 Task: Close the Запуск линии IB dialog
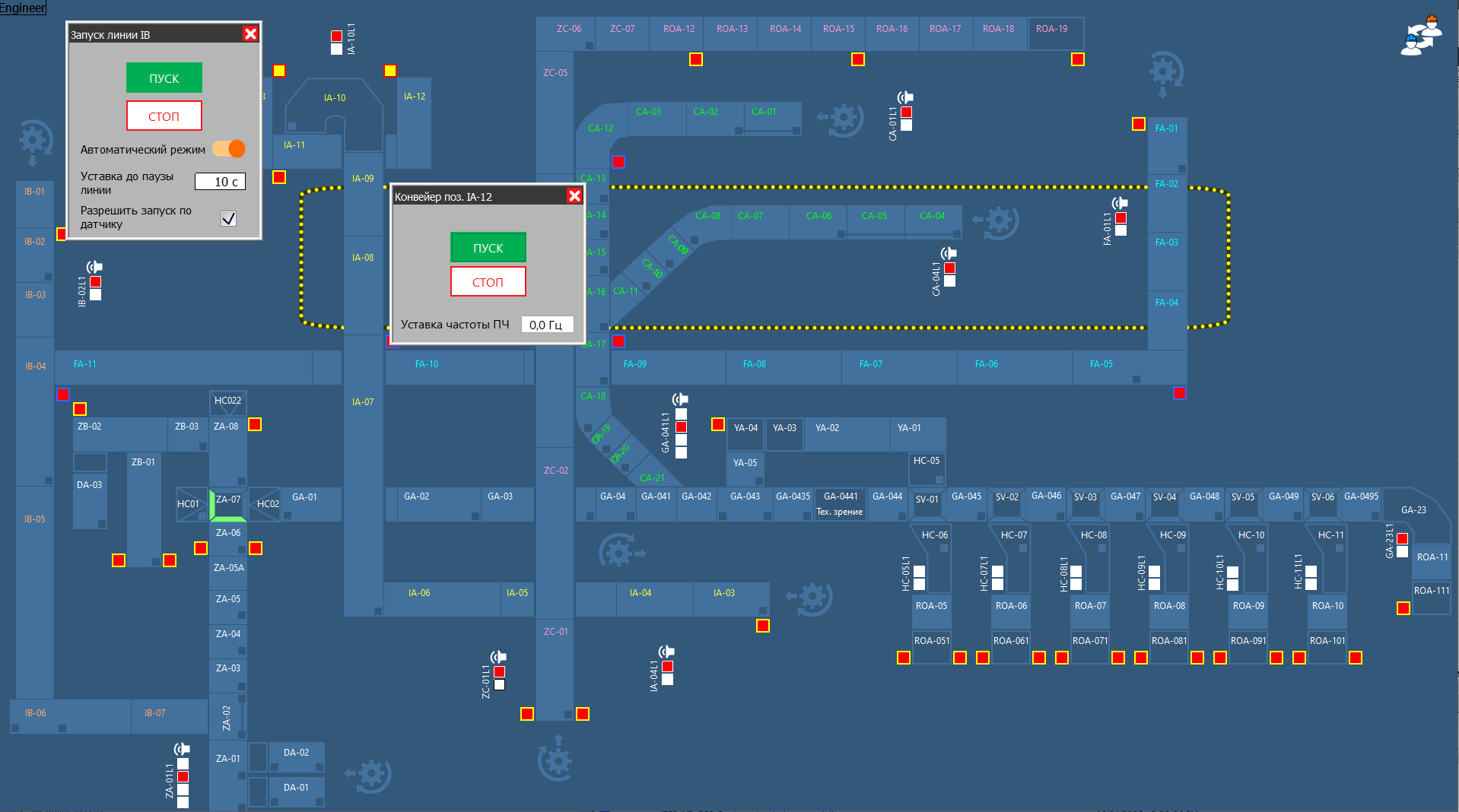click(250, 33)
